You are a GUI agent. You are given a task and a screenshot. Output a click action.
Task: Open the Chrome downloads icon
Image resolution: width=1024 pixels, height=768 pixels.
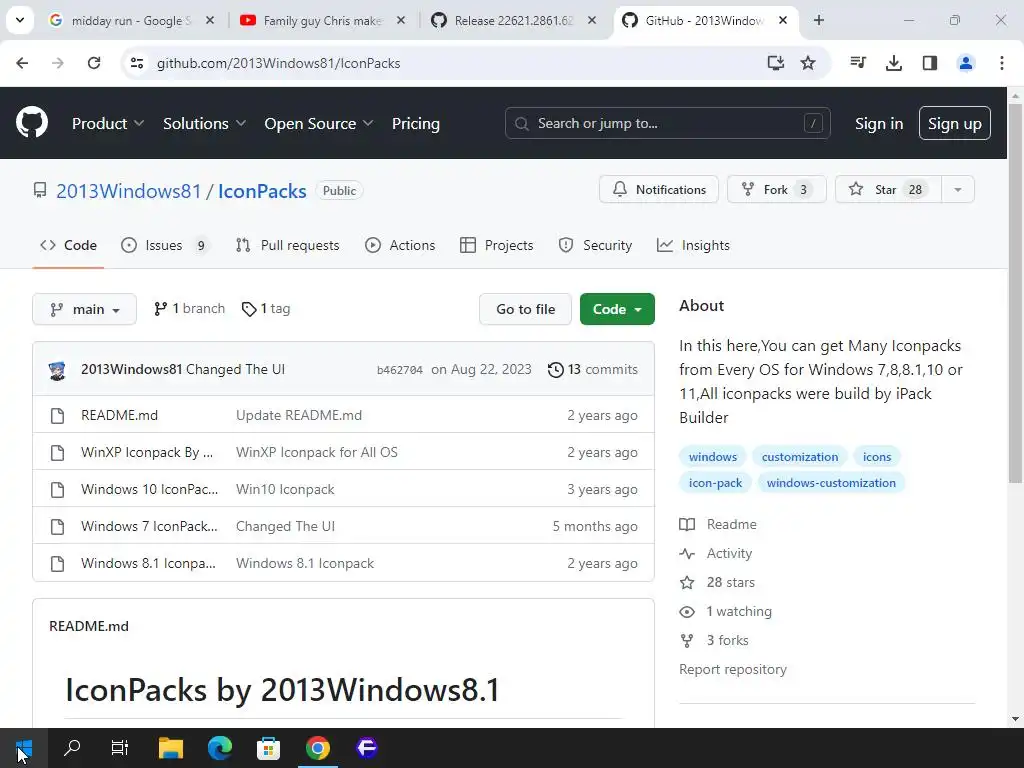(893, 63)
